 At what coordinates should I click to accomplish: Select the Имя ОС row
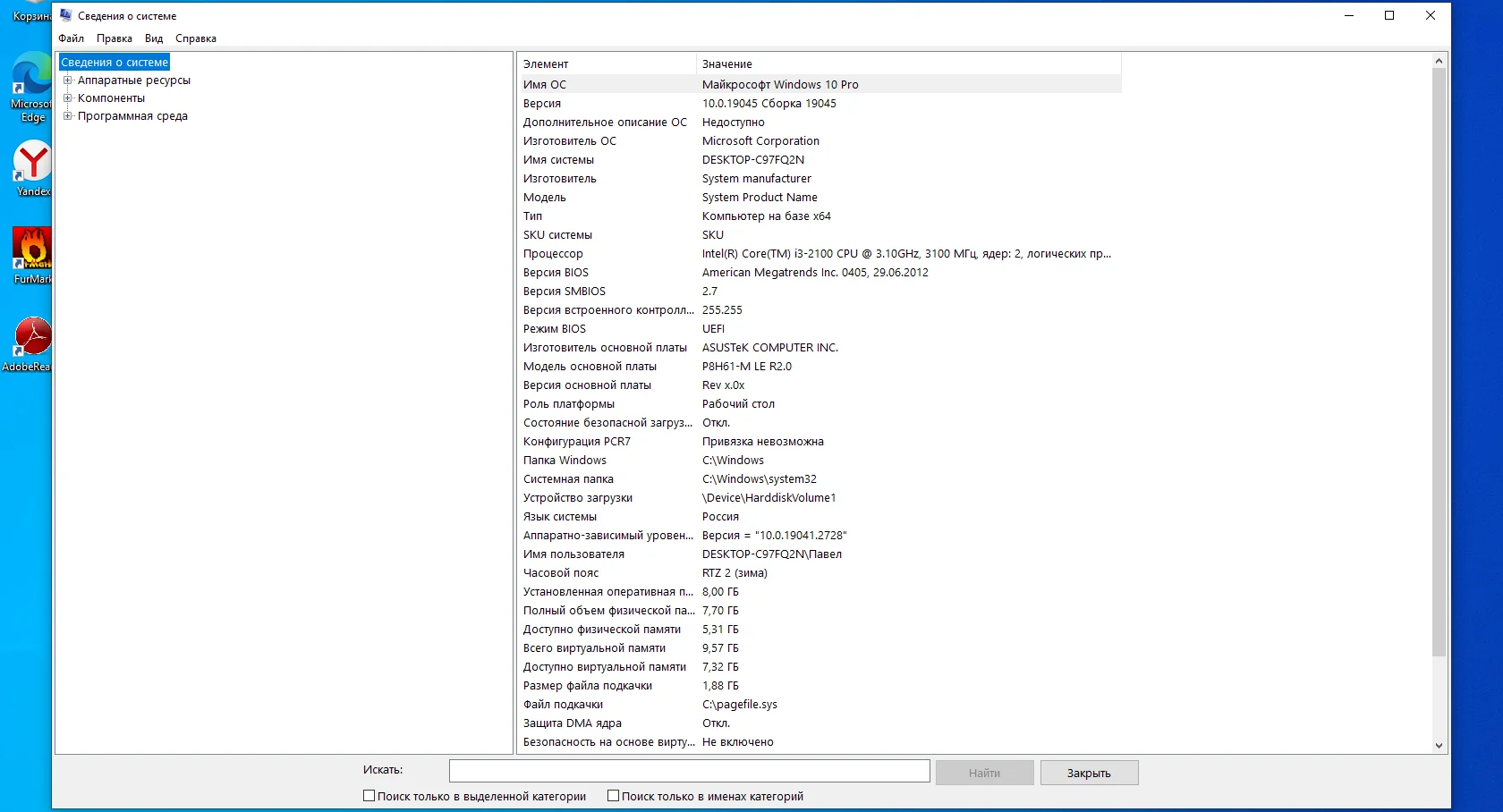[819, 85]
